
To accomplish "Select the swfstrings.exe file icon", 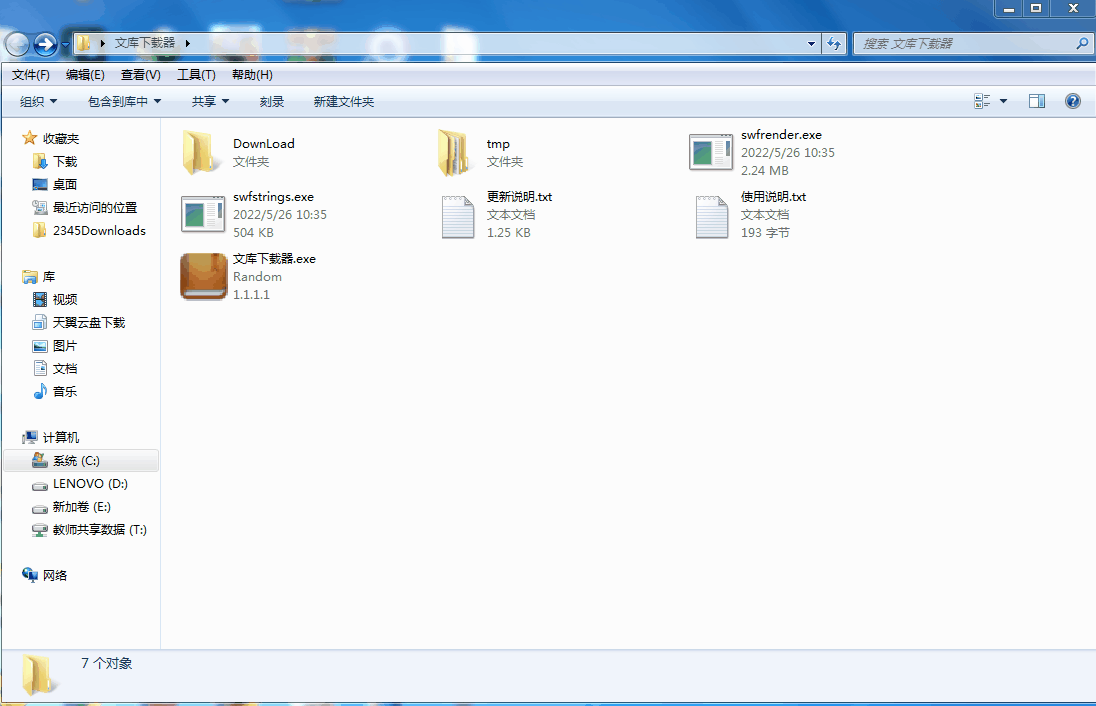I will tap(203, 215).
